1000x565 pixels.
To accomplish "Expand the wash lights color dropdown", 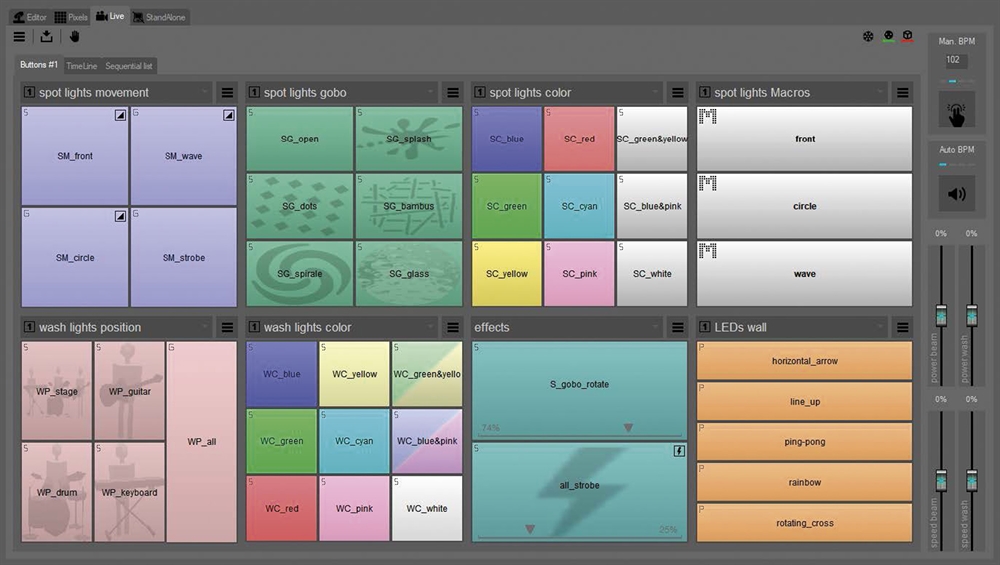I will (x=430, y=327).
